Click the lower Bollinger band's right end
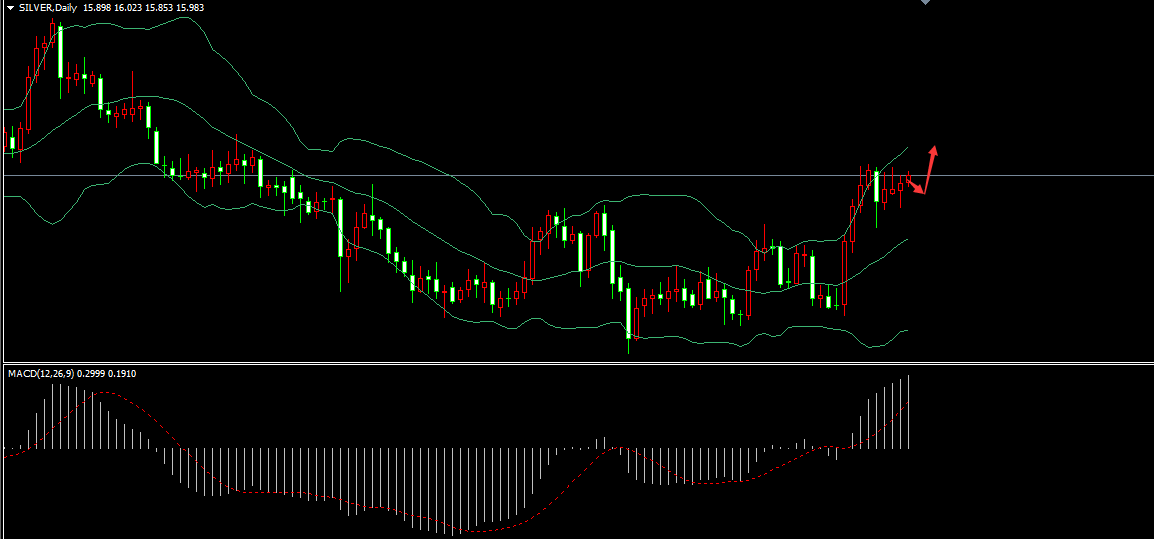The width and height of the screenshot is (1154, 539). pyautogui.click(x=906, y=330)
